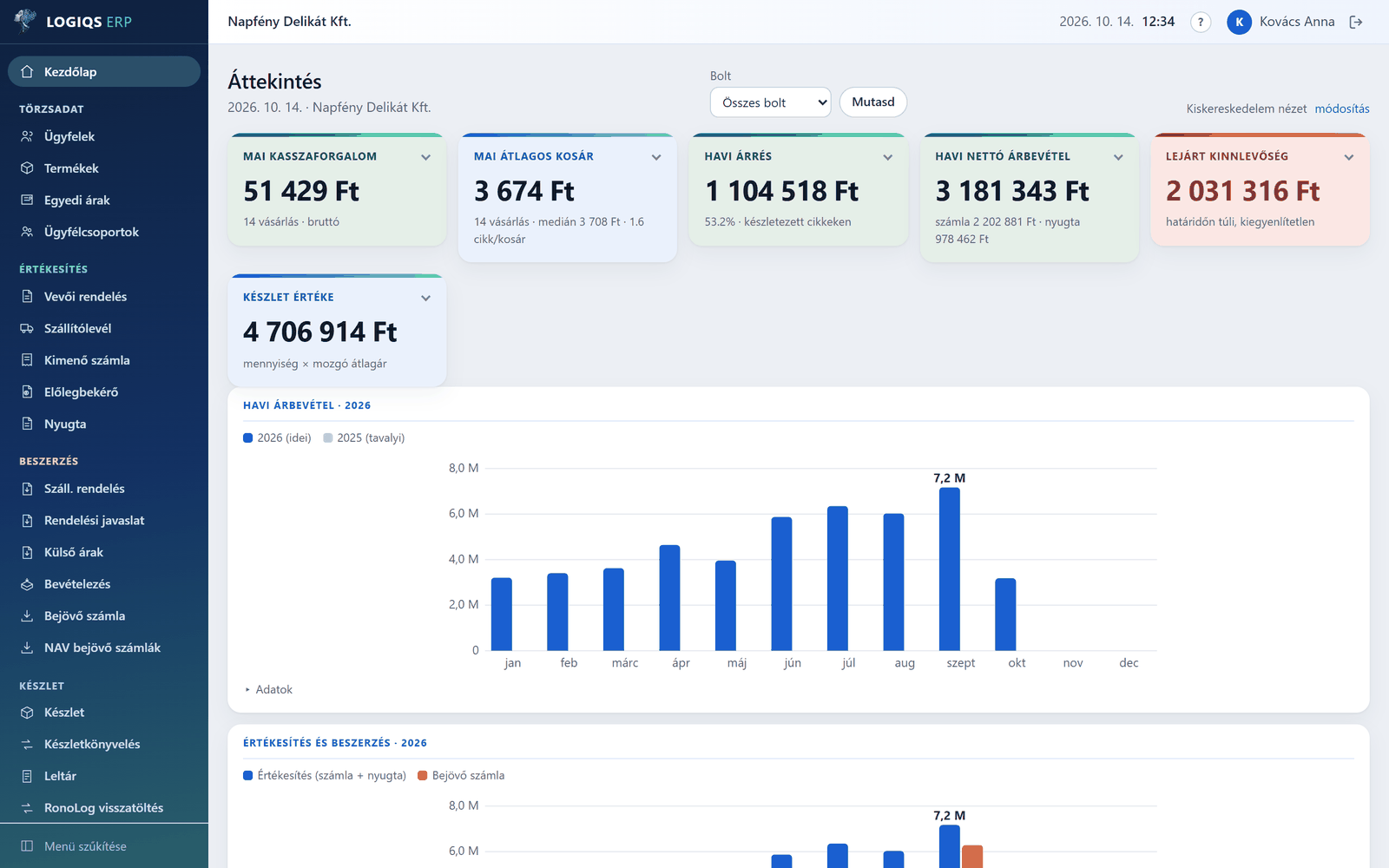Image resolution: width=1389 pixels, height=868 pixels.
Task: Click the Ügyfélcsoportok people icon
Action: click(x=27, y=232)
